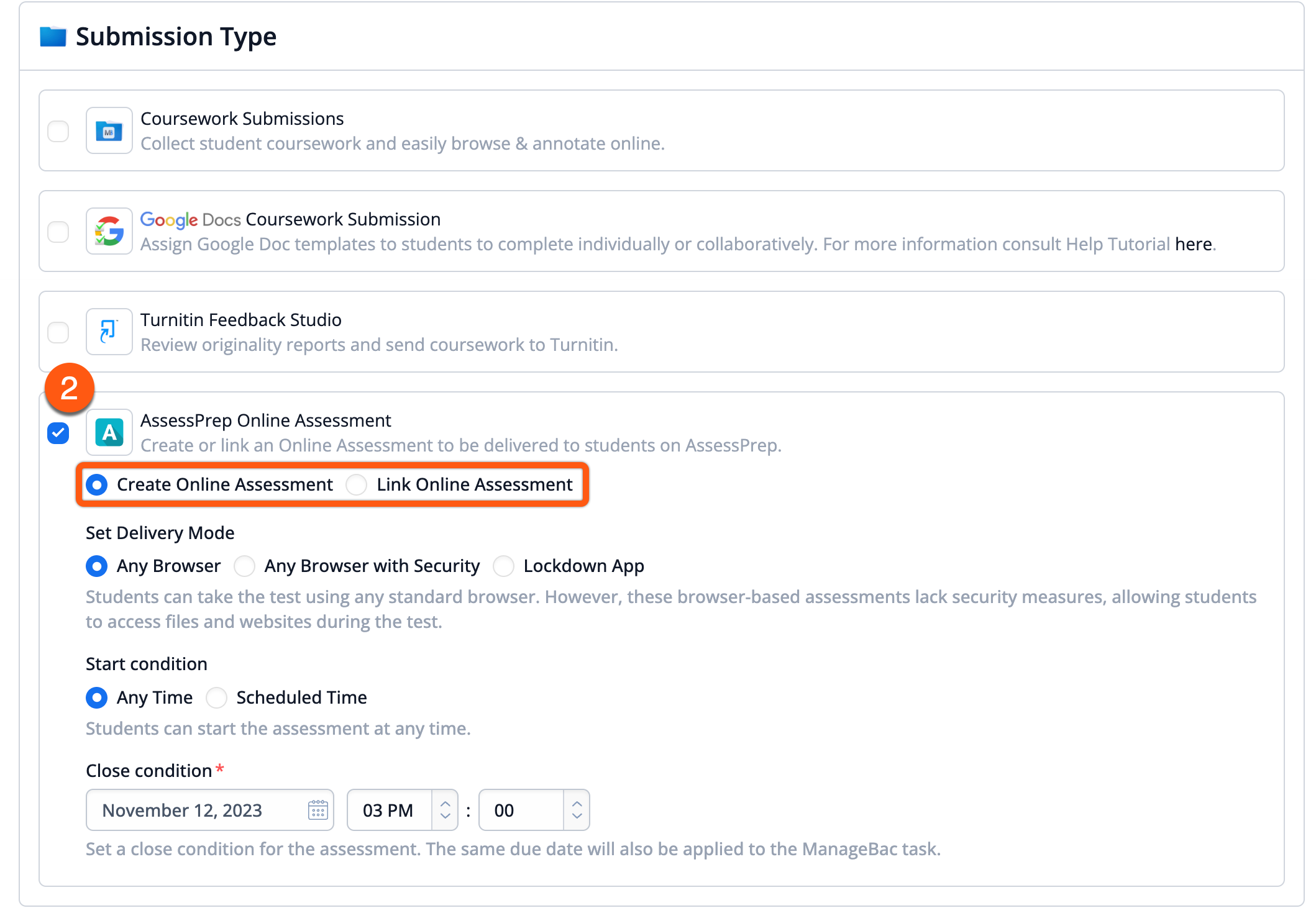Open the 03 PM hour stepper arrows

click(x=445, y=810)
